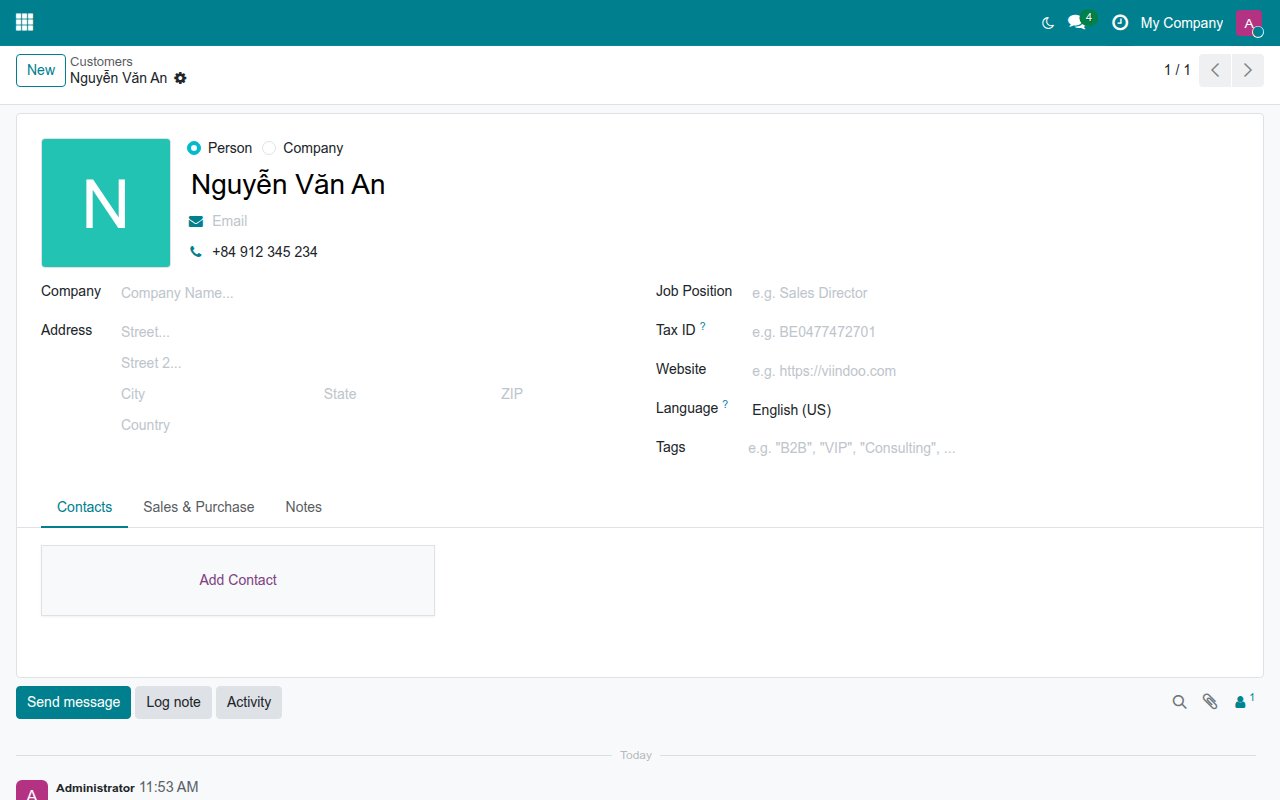The image size is (1280, 800).
Task: Select the Company radio button
Action: click(x=269, y=148)
